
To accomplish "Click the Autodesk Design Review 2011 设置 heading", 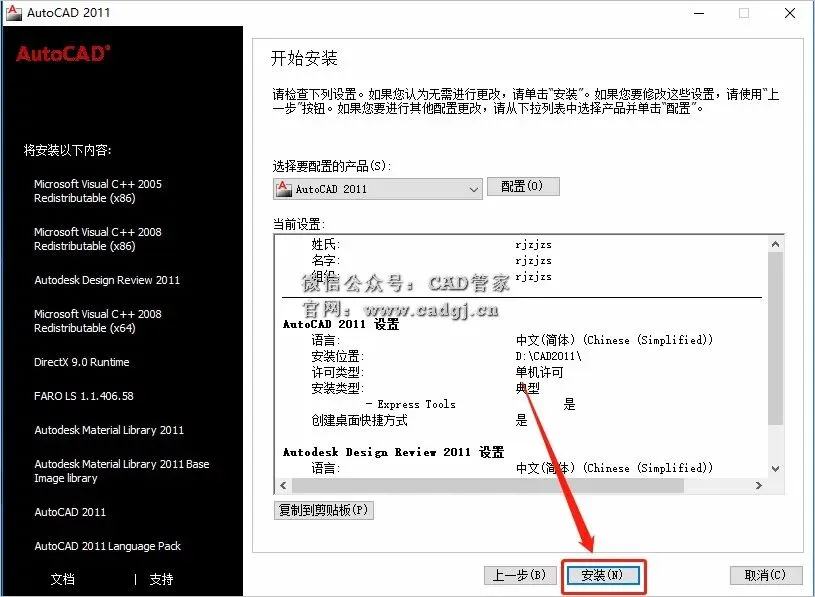I will click(x=393, y=452).
